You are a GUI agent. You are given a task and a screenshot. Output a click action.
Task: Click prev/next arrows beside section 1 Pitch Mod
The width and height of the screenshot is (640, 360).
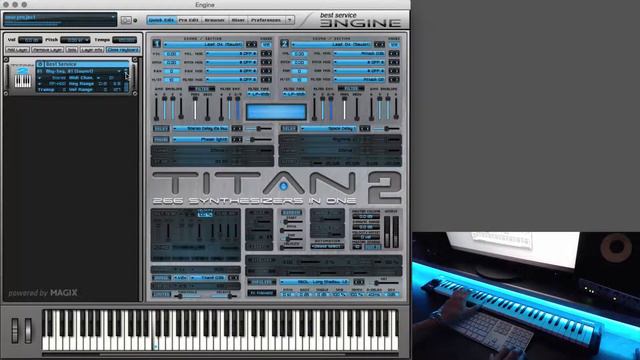[266, 62]
